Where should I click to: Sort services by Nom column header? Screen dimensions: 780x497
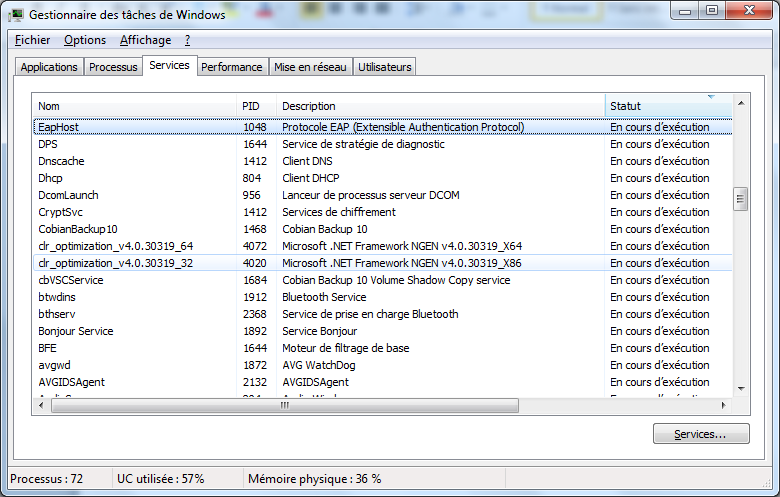coord(135,106)
